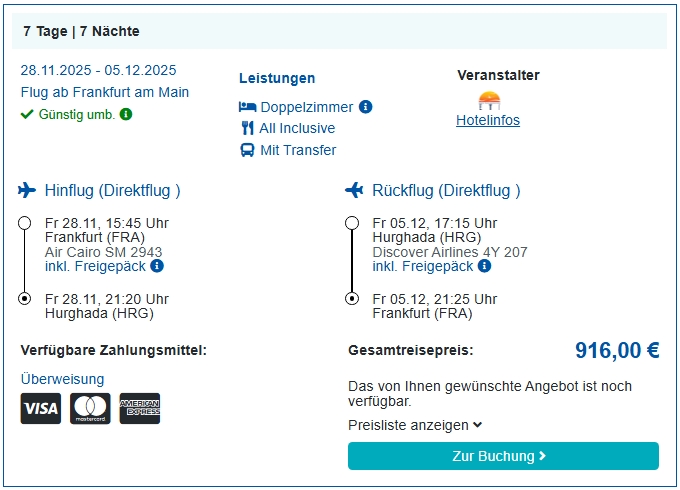Open the Hinflug inkl. Freigepäck link
Screen dimensions: 680x490
click(x=95, y=266)
